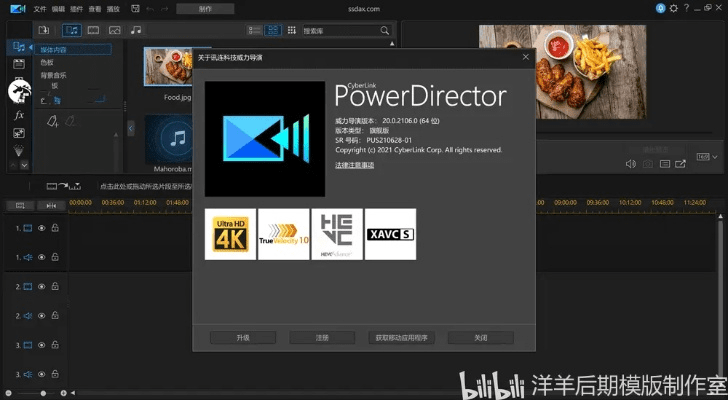The height and width of the screenshot is (400, 728).
Task: Select 背景音乐 in the library tree
Action: (x=53, y=75)
